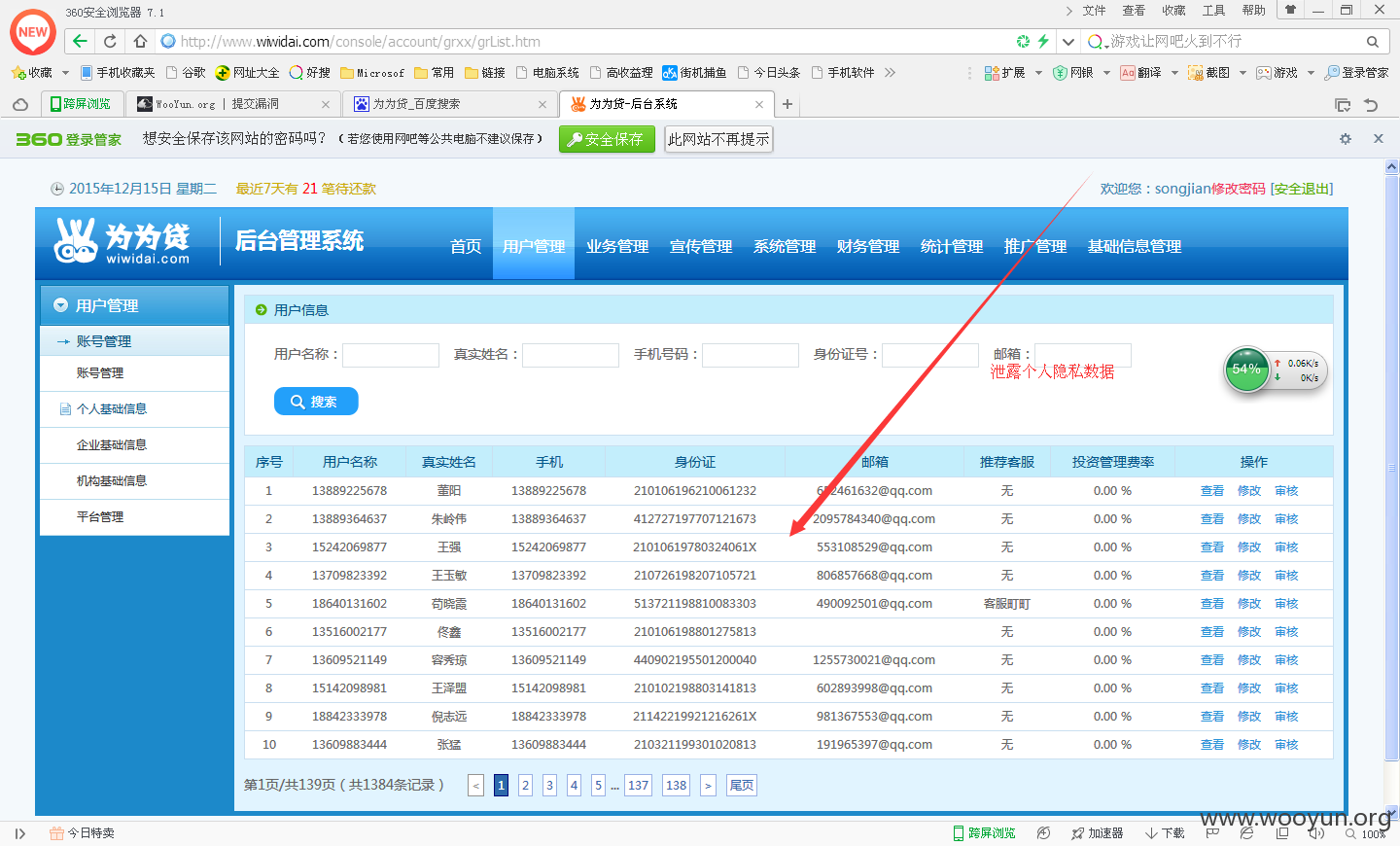1400x846 pixels.
Task: Open the 业务管理 navigation menu
Action: [617, 246]
